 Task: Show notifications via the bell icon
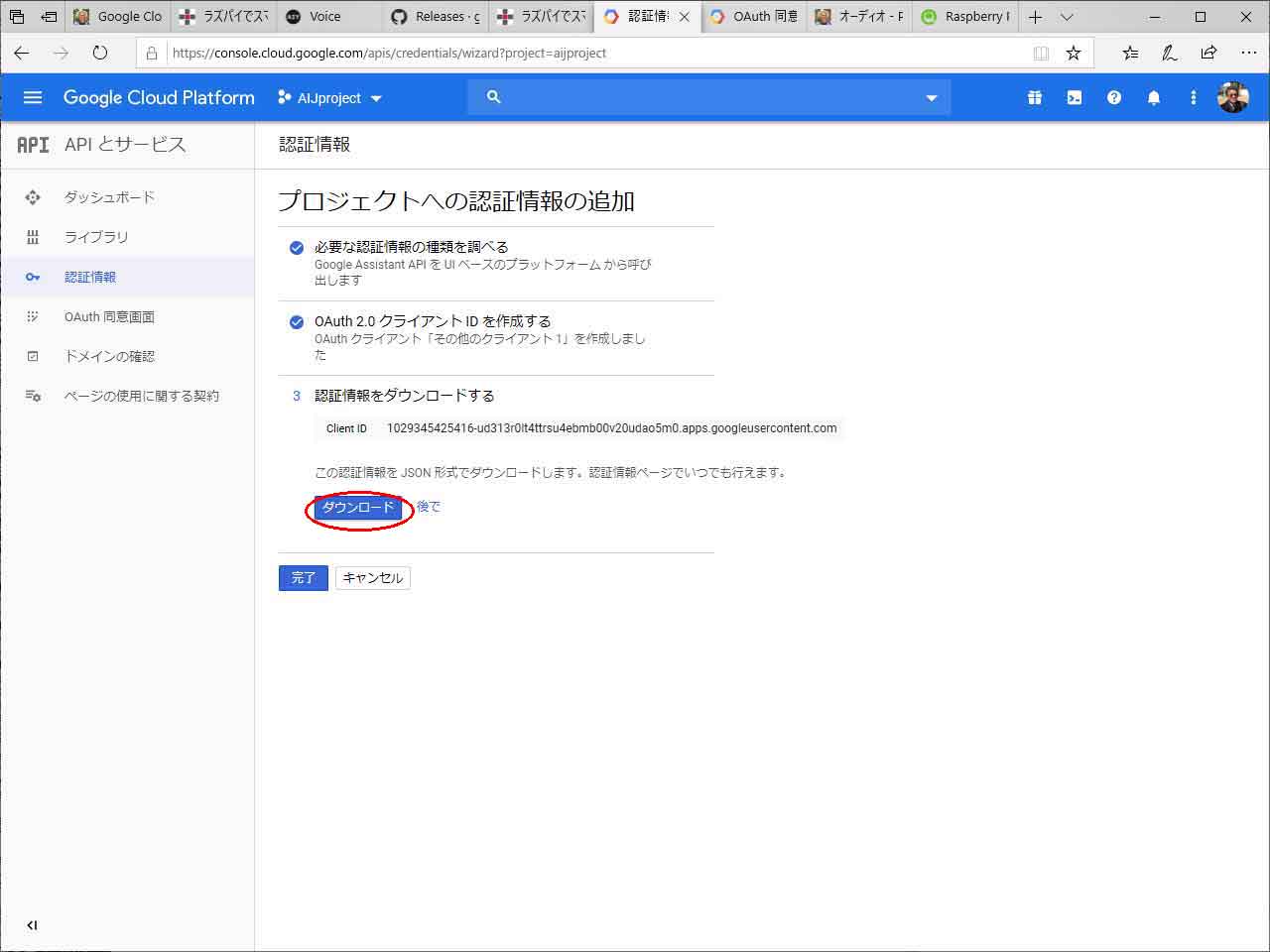(1154, 97)
